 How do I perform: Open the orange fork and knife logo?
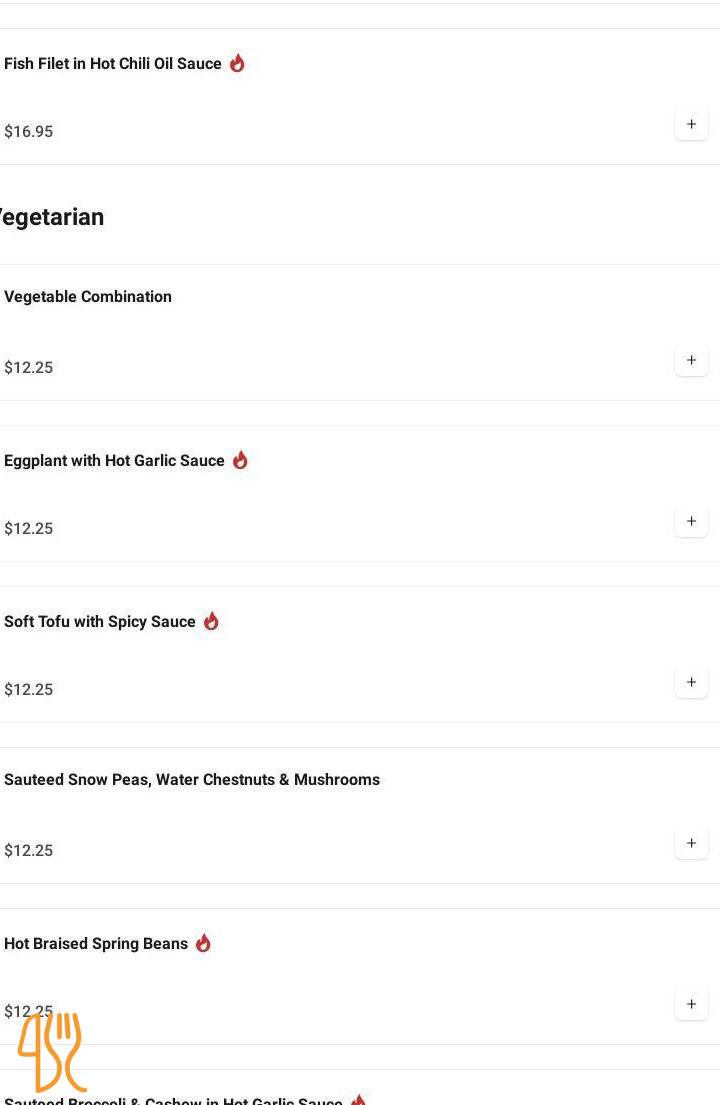(51, 1052)
